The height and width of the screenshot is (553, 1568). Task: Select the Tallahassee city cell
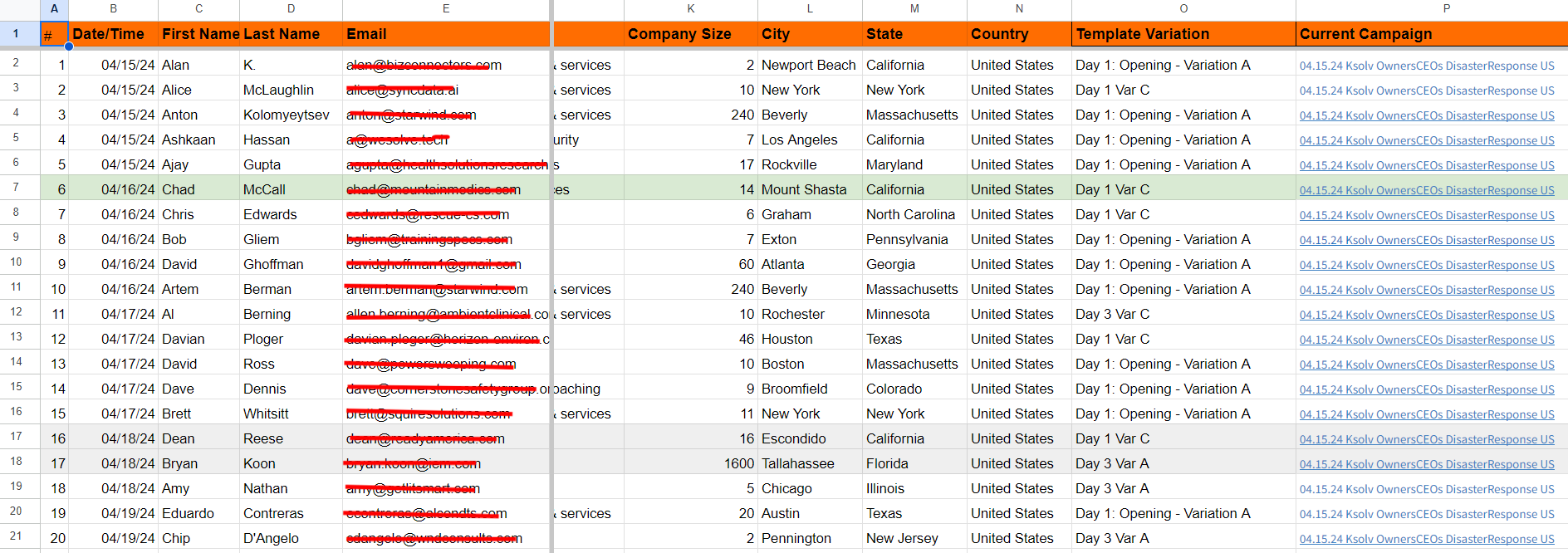click(798, 463)
